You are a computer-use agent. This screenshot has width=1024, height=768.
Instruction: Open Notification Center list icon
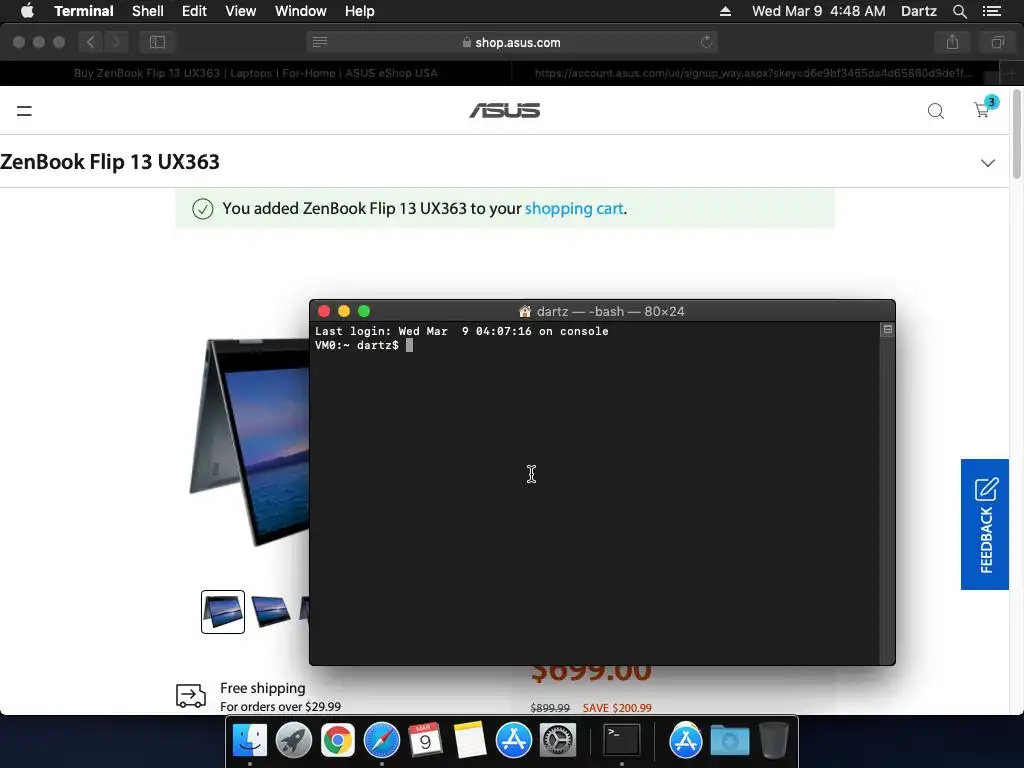pyautogui.click(x=991, y=11)
